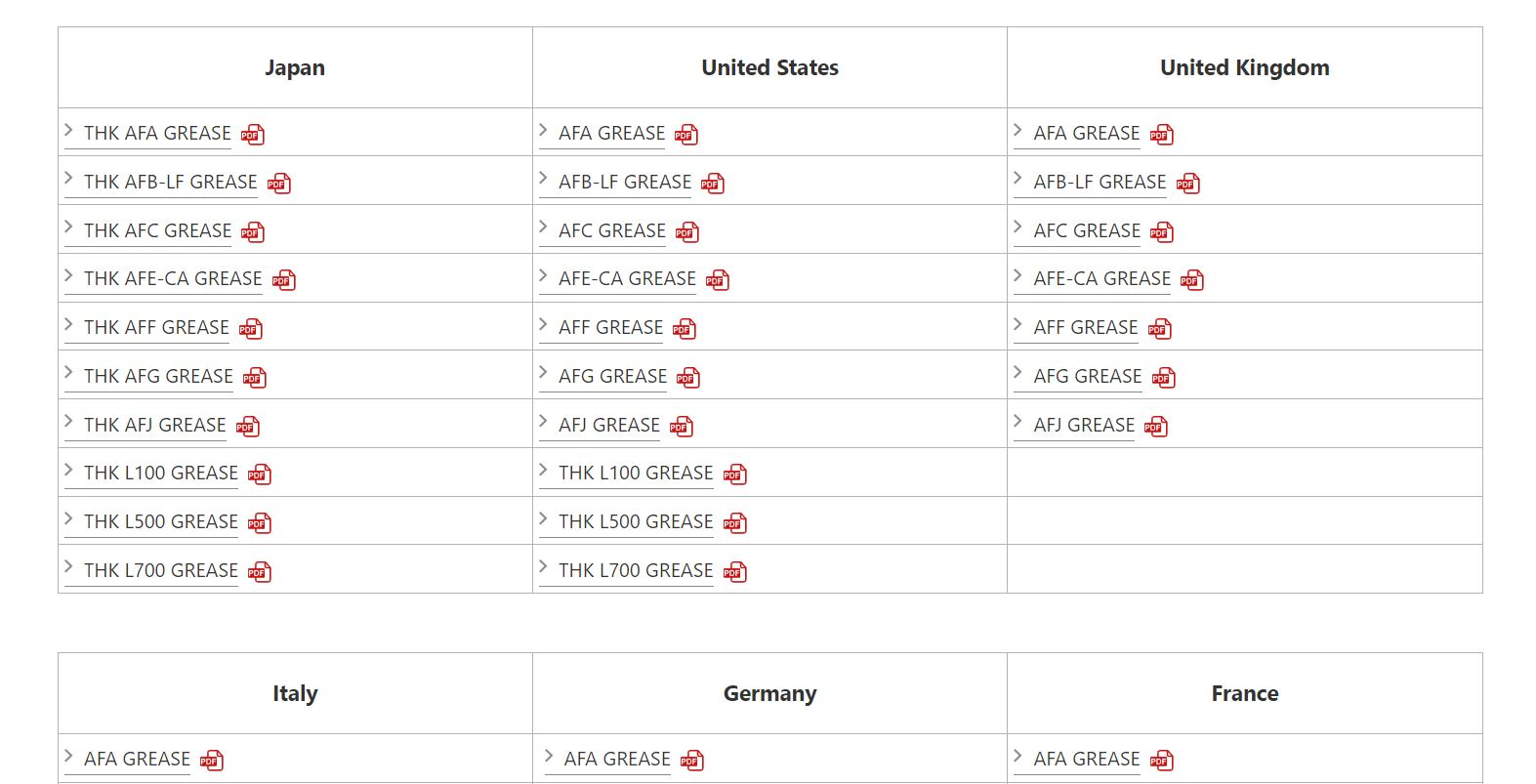
Task: Open AFG GREASE link under United Kingdom
Action: tap(1088, 377)
